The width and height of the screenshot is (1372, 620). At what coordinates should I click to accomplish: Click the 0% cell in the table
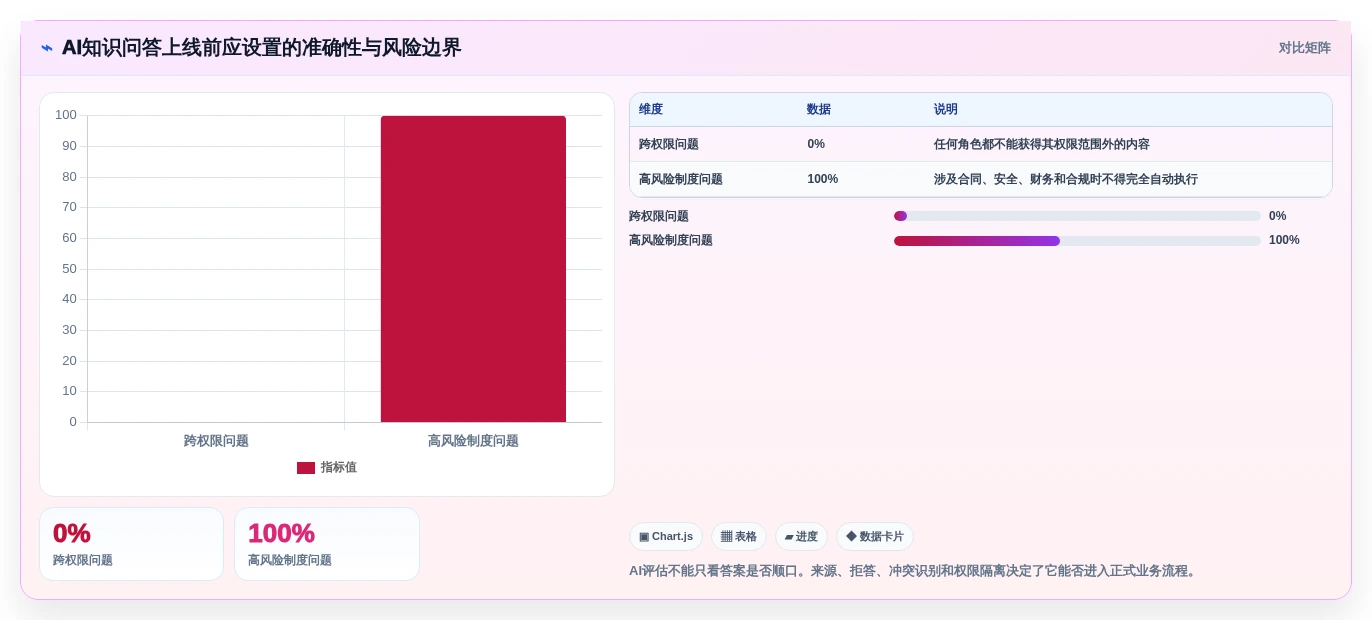(x=816, y=144)
